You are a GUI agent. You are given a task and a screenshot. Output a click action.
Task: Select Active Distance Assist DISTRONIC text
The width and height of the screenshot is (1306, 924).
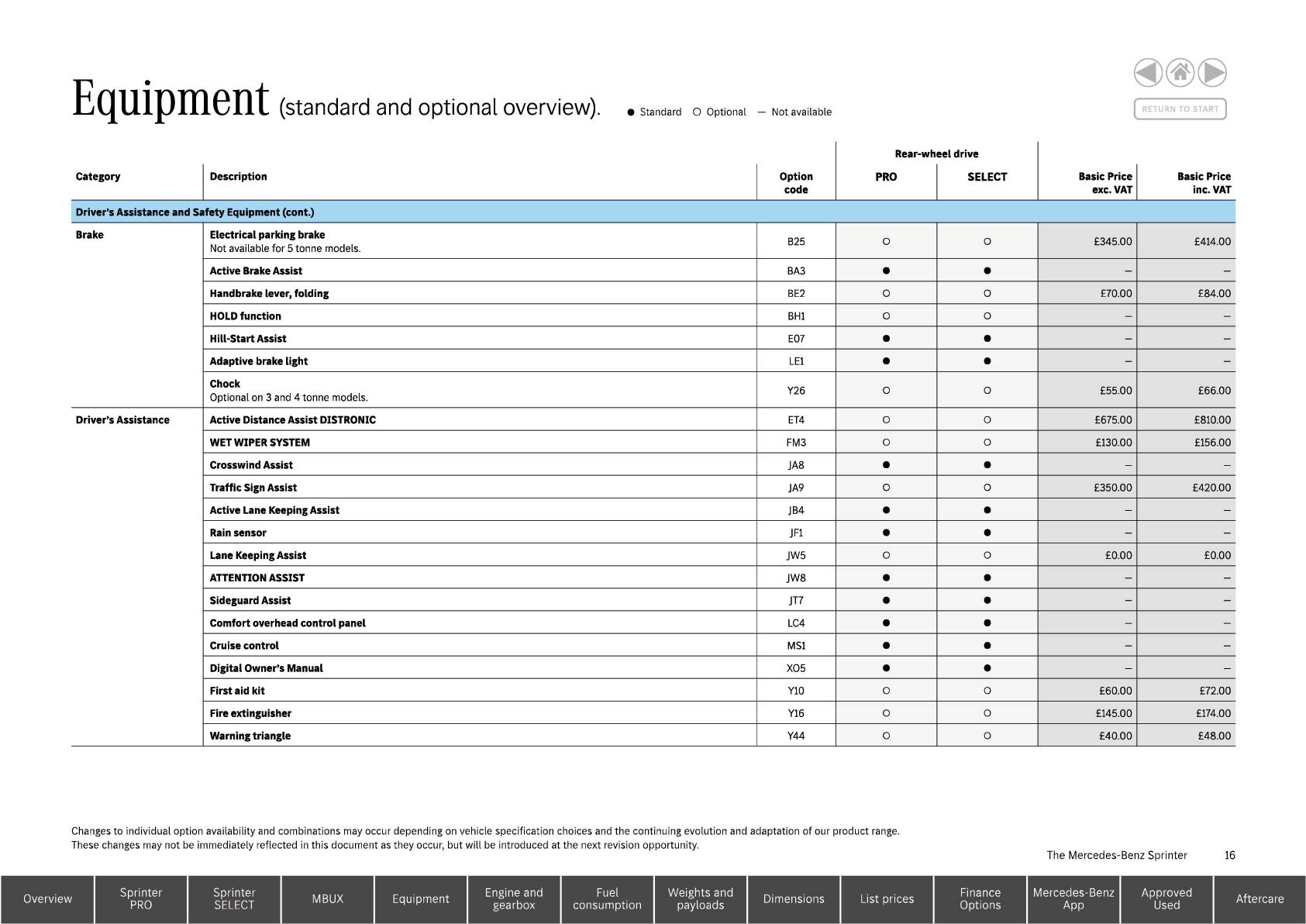[292, 420]
